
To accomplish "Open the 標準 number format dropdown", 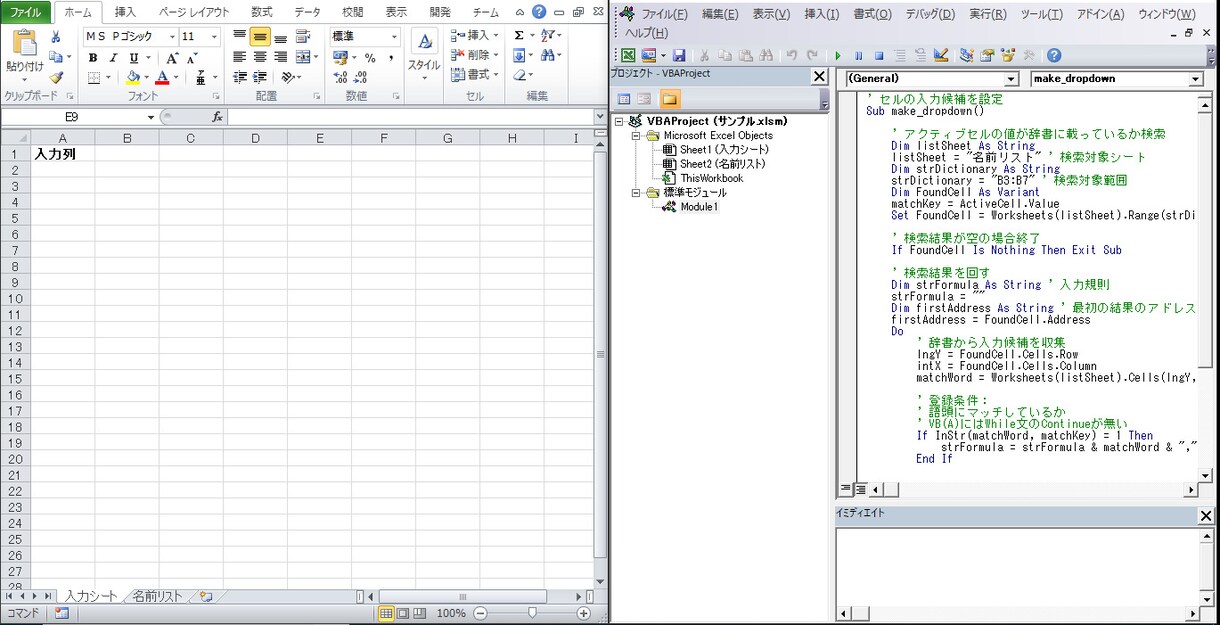I will click(x=394, y=36).
